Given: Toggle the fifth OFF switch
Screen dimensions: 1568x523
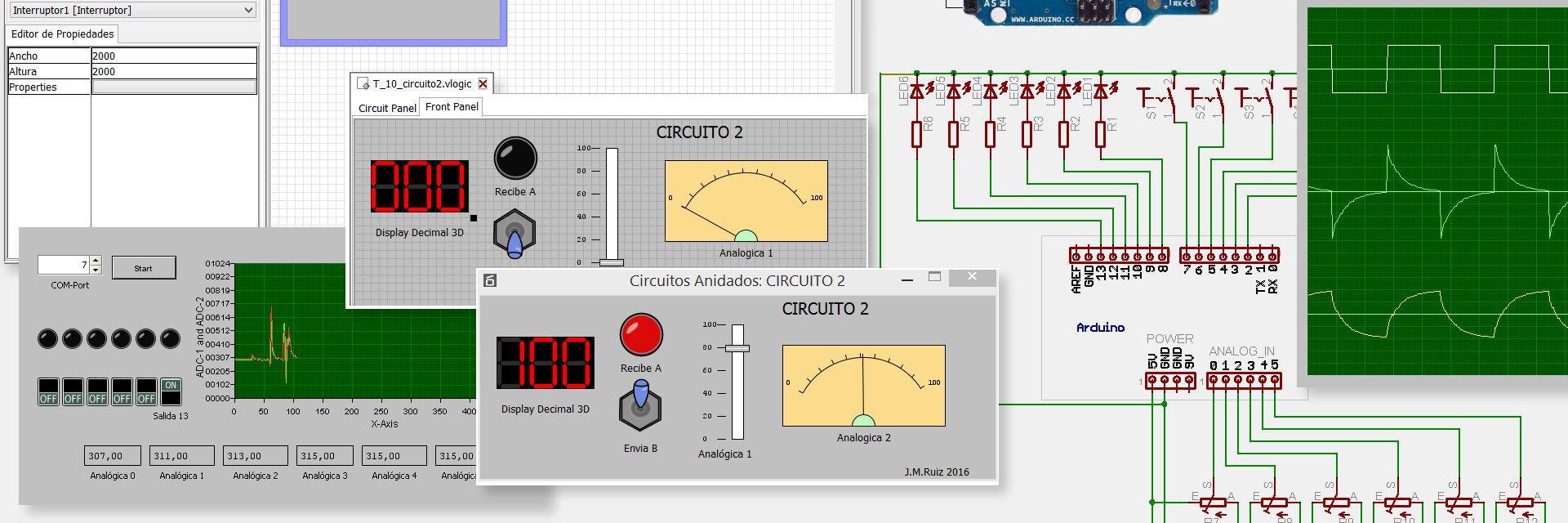Looking at the screenshot, I should (146, 391).
